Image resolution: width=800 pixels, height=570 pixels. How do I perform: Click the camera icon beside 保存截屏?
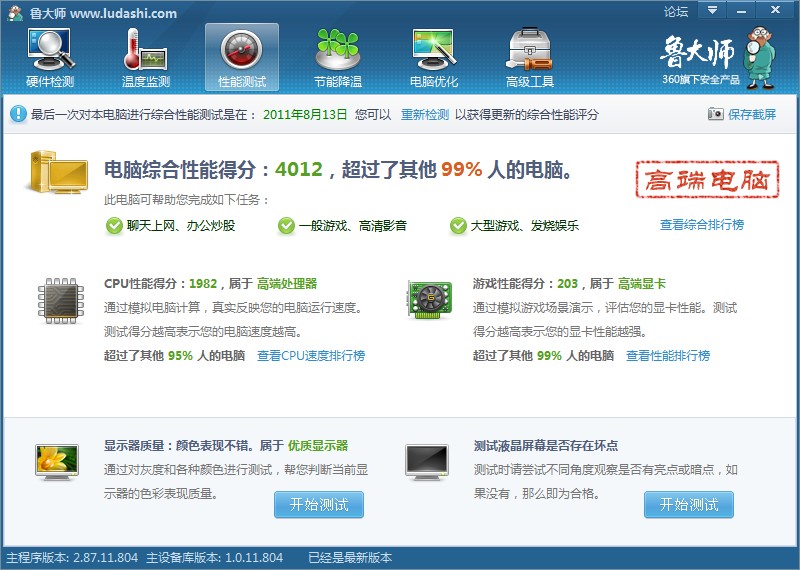[715, 115]
